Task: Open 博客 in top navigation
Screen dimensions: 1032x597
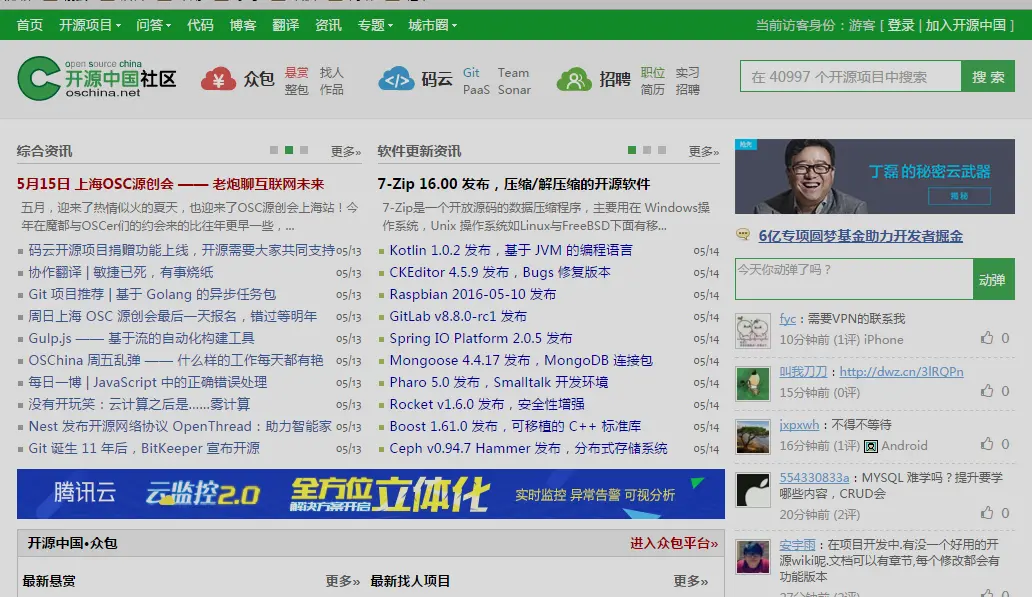Action: click(x=243, y=25)
